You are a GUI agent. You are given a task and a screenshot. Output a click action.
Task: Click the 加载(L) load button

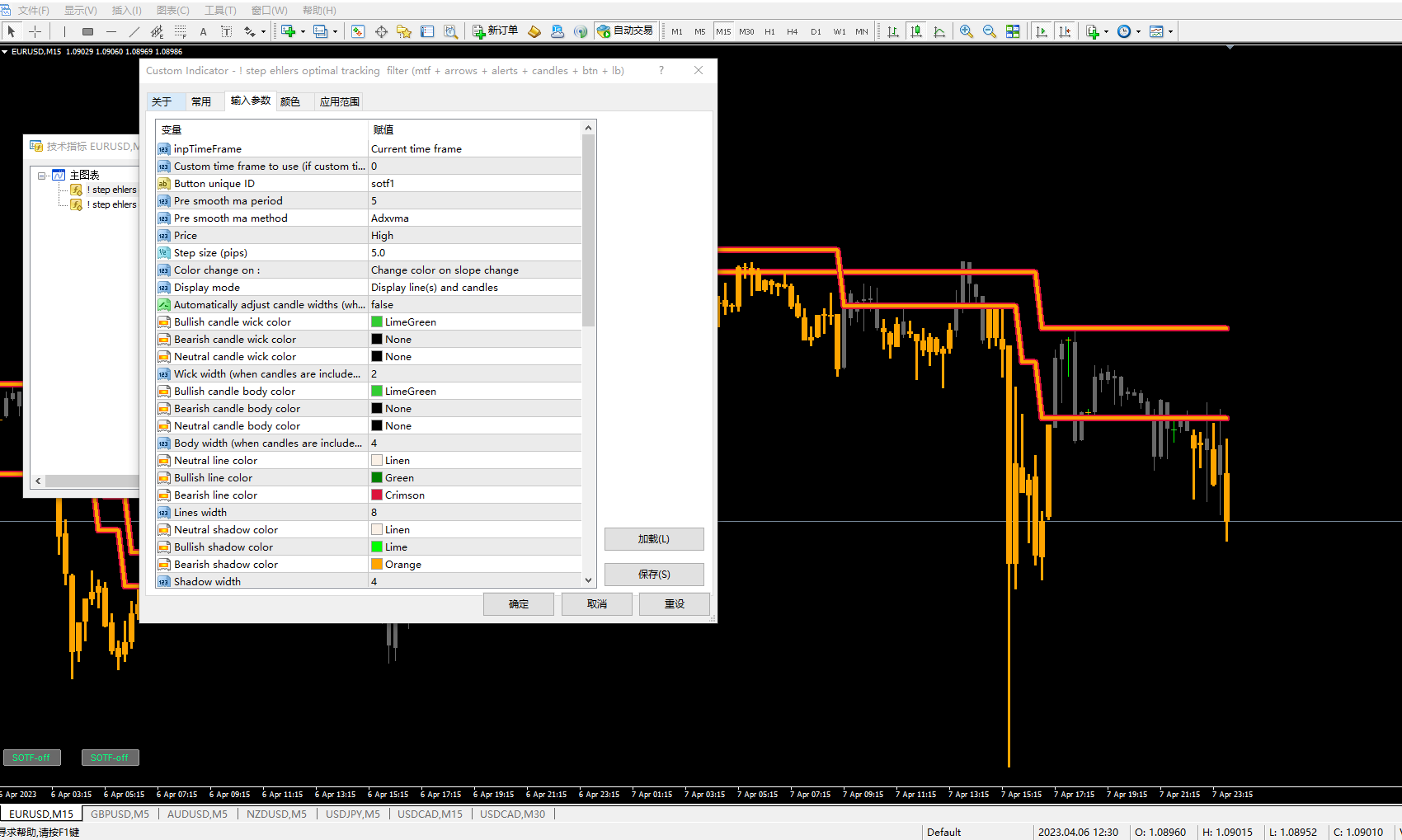[x=654, y=538]
